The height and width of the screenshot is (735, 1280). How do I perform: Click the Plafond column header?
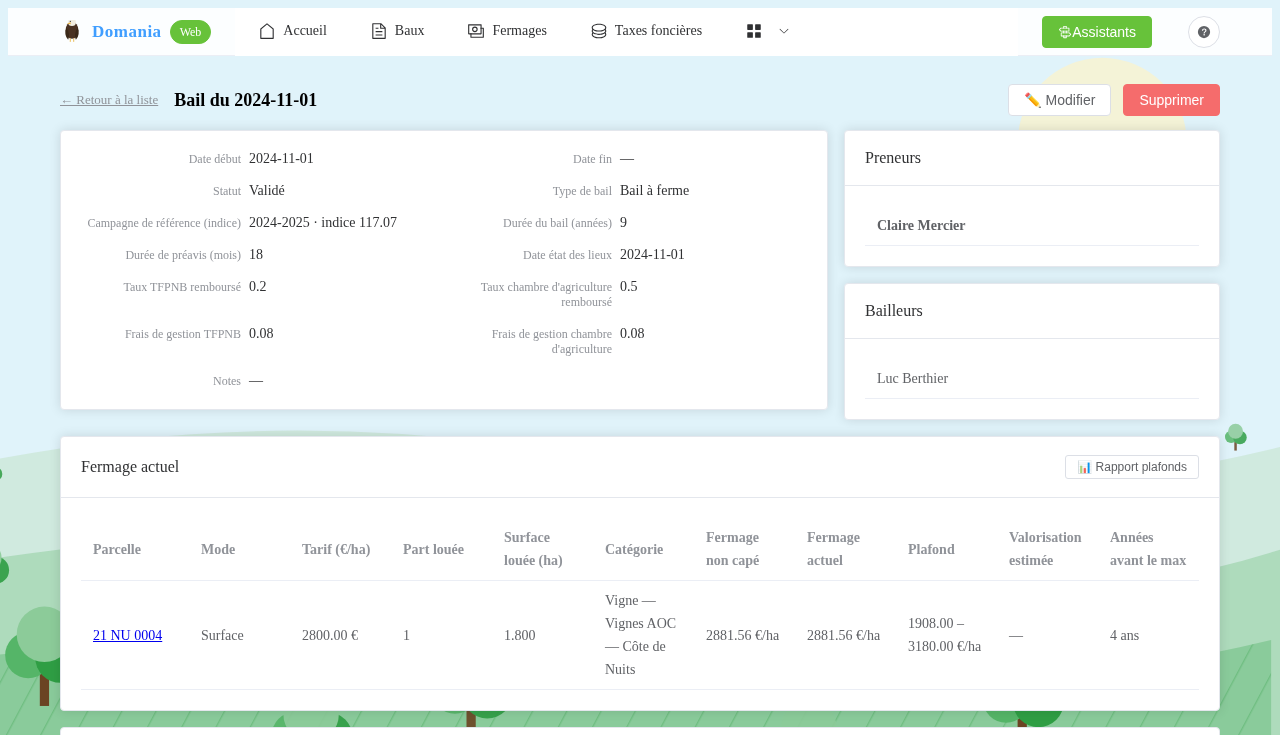(931, 550)
